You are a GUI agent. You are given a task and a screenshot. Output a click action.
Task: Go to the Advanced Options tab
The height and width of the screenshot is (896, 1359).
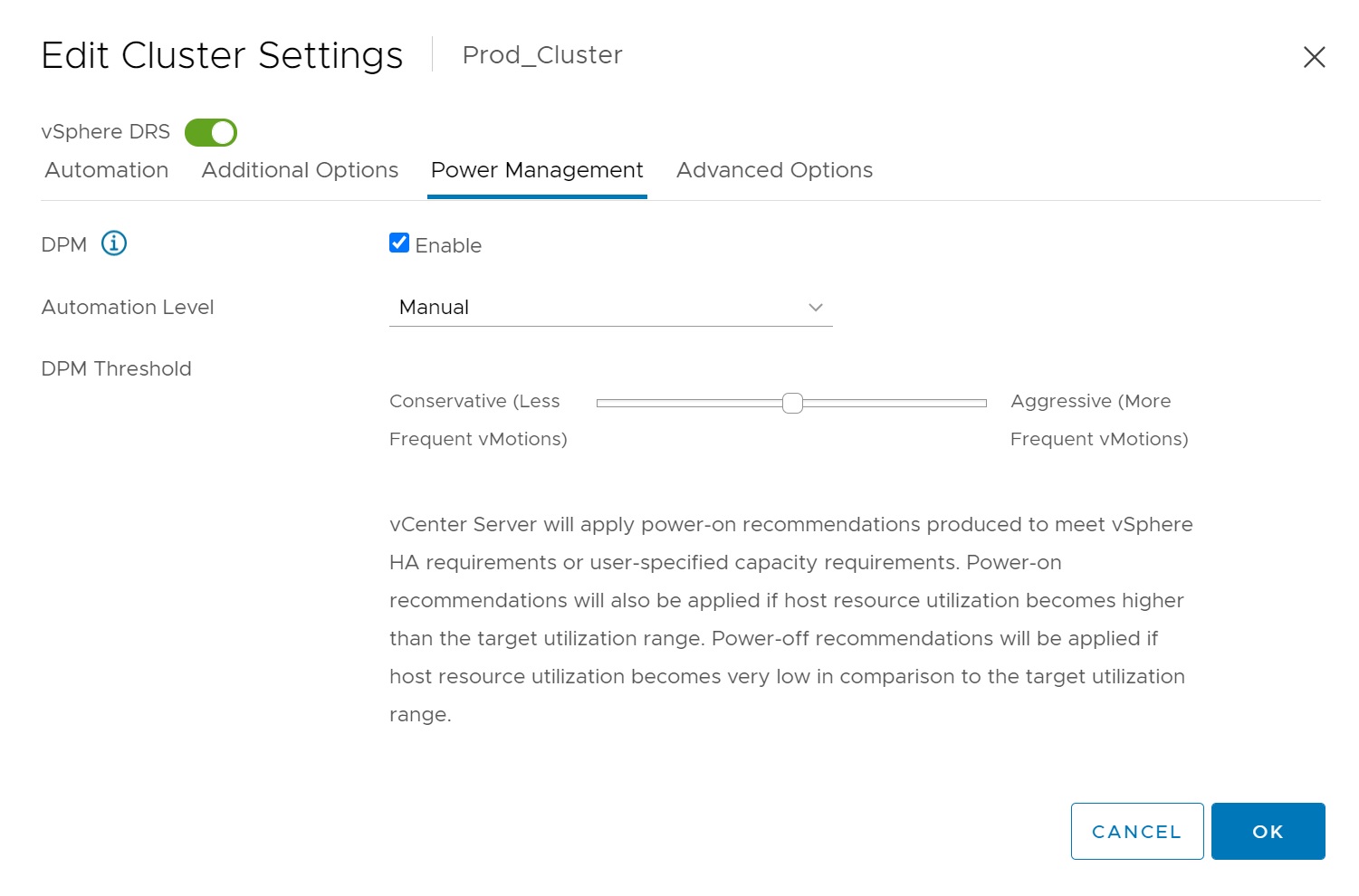pos(774,170)
